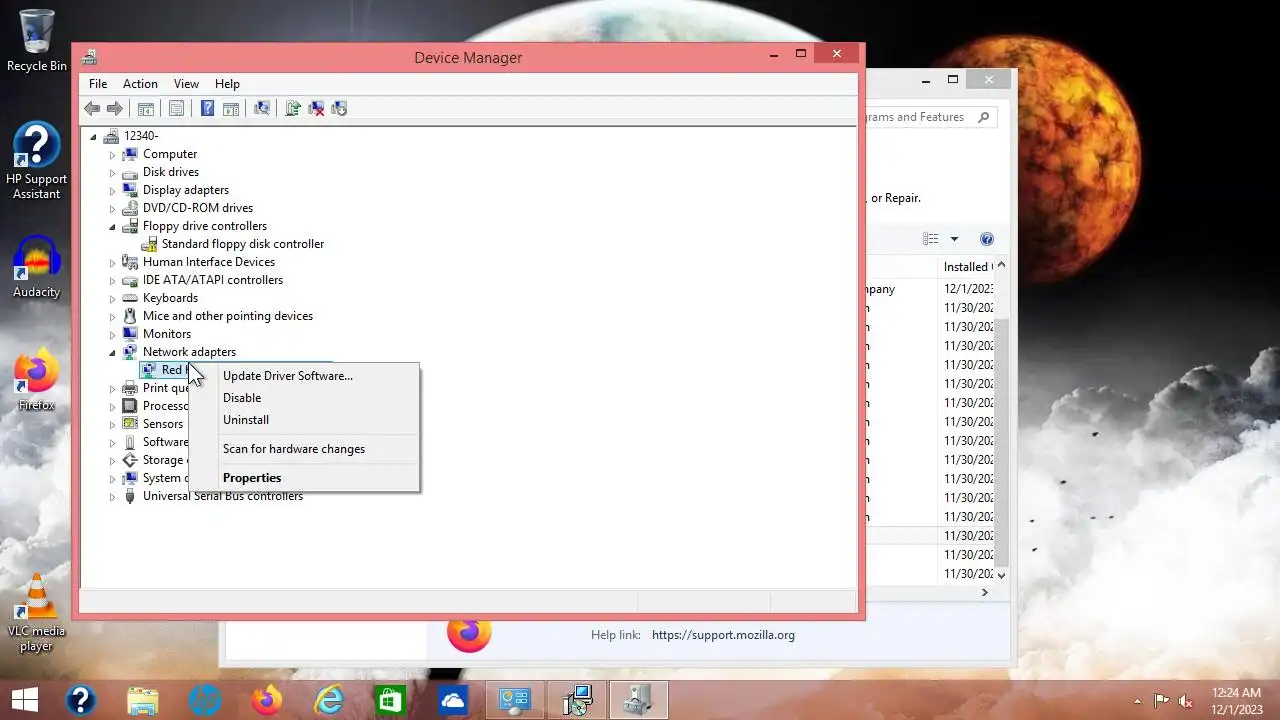Select Mice and other pointing devices
Screen dimensions: 1280x720
click(228, 316)
